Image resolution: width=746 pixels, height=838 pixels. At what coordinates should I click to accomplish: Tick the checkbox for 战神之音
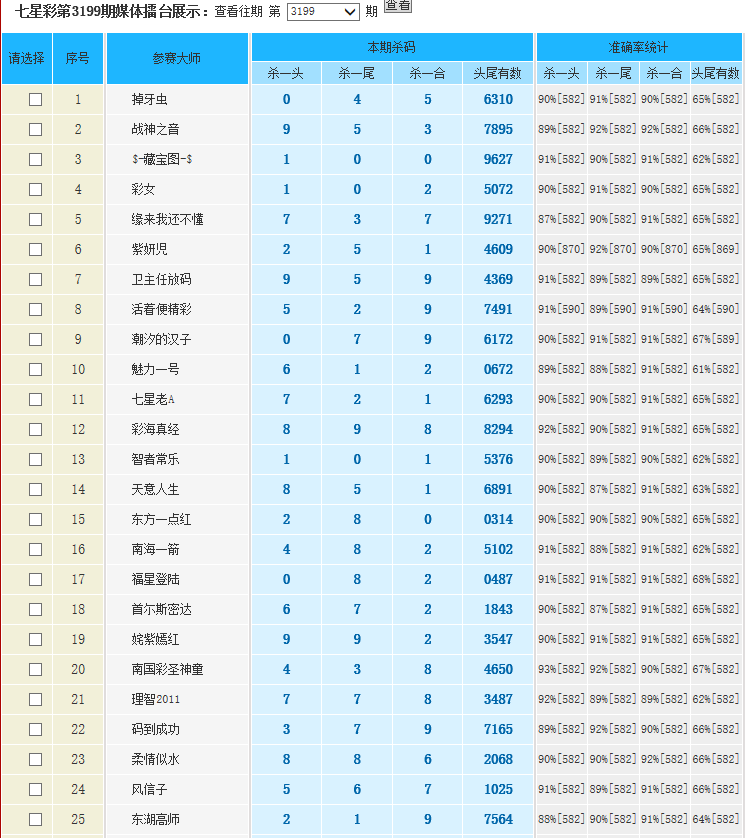click(x=36, y=129)
